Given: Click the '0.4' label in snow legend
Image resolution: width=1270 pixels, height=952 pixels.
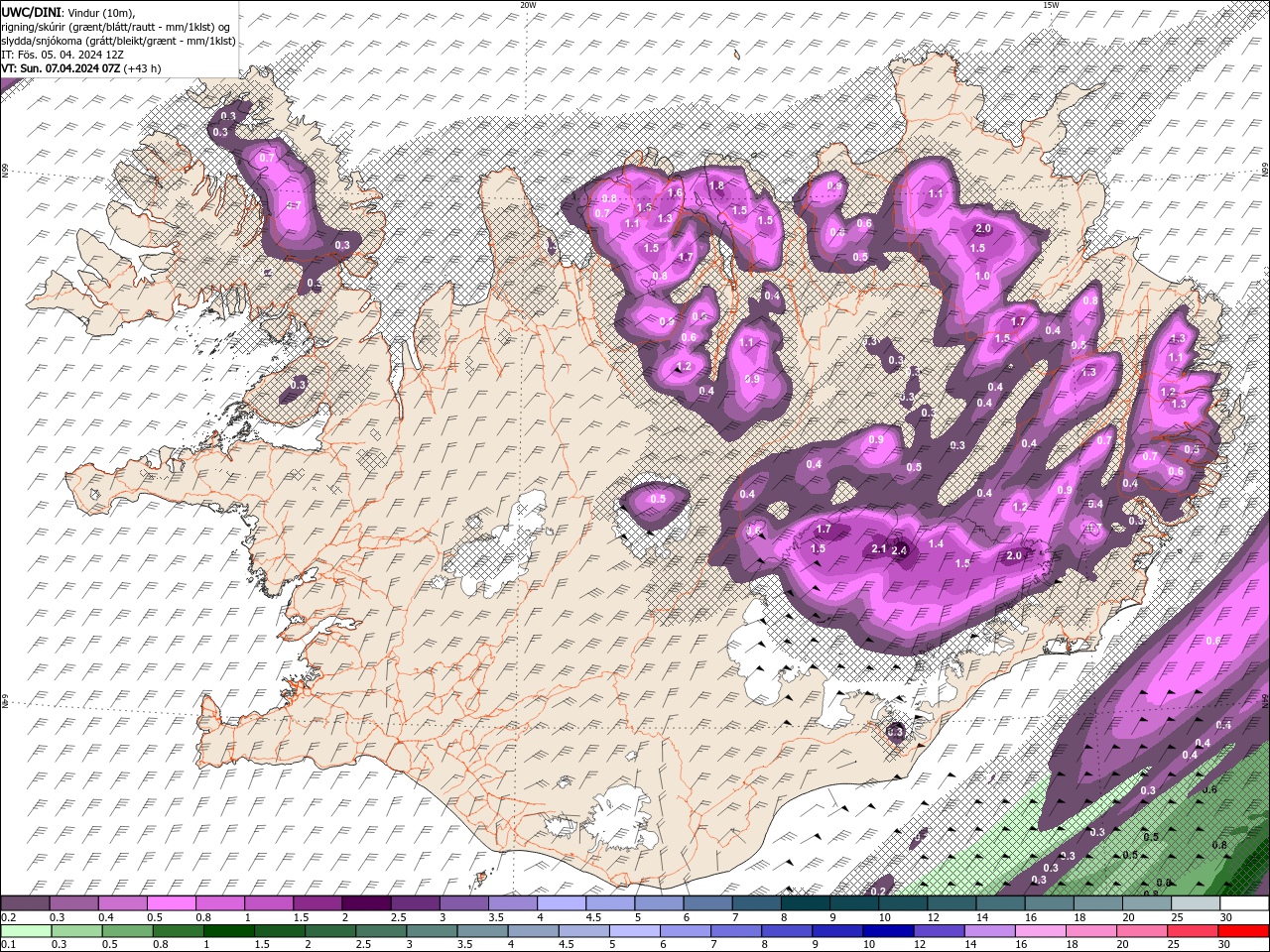Looking at the screenshot, I should [106, 917].
